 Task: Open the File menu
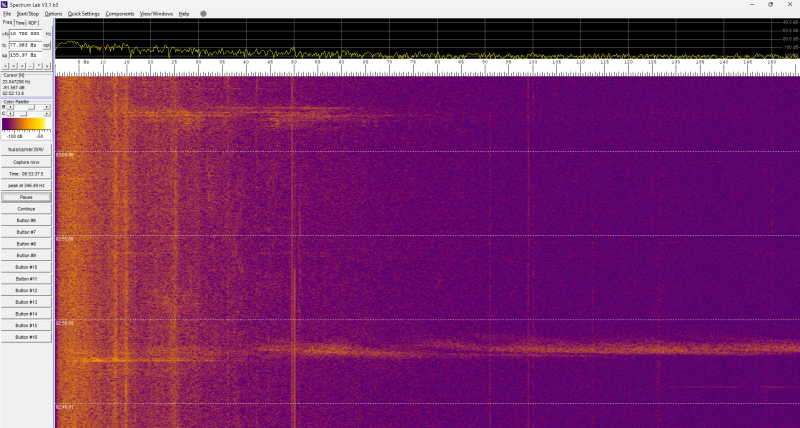tap(7, 14)
